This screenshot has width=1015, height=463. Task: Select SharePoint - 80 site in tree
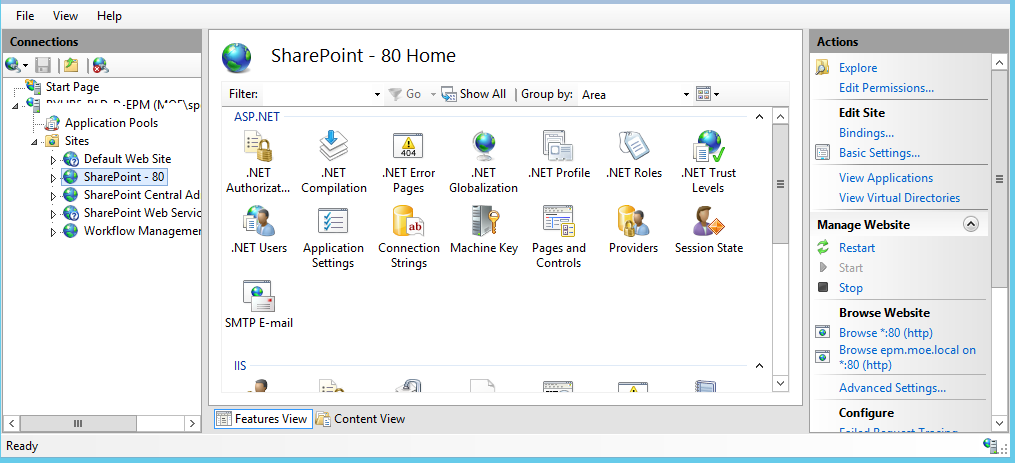pos(124,177)
